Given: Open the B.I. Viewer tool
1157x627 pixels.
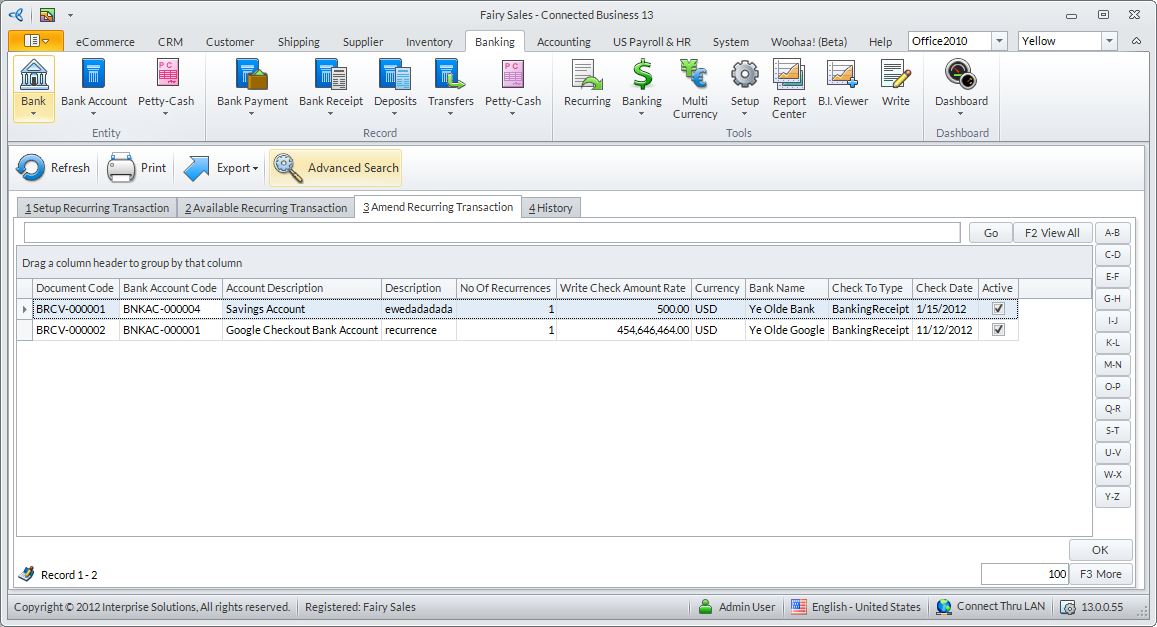Looking at the screenshot, I should (x=842, y=76).
